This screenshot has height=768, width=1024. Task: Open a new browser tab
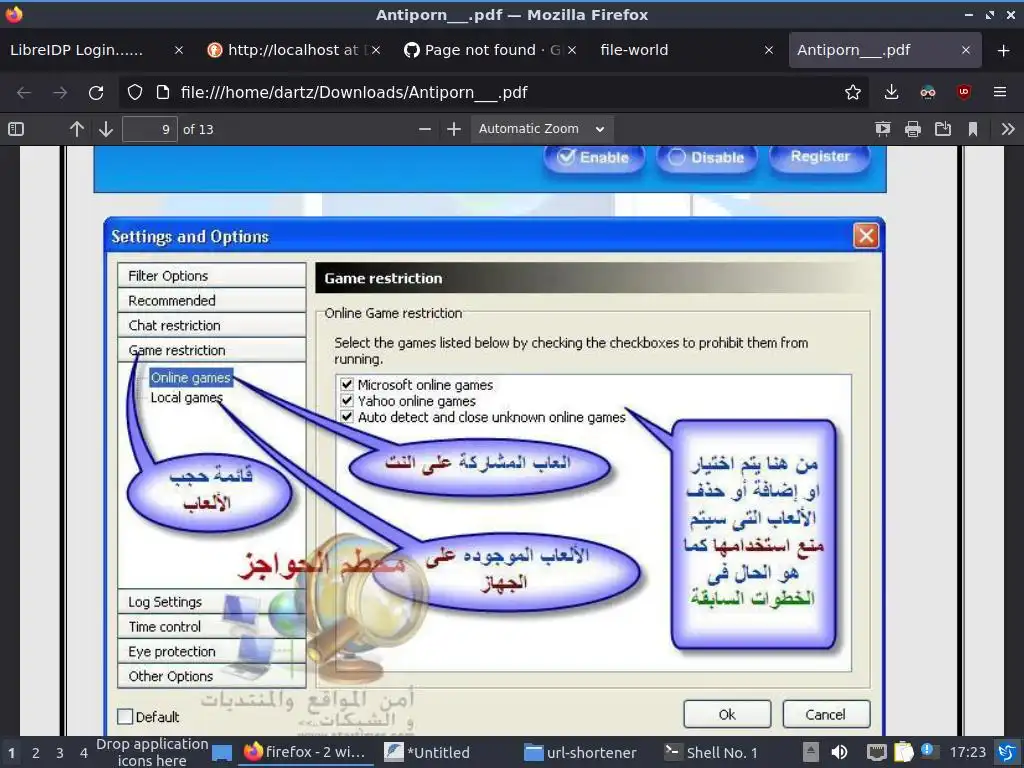(x=1003, y=50)
